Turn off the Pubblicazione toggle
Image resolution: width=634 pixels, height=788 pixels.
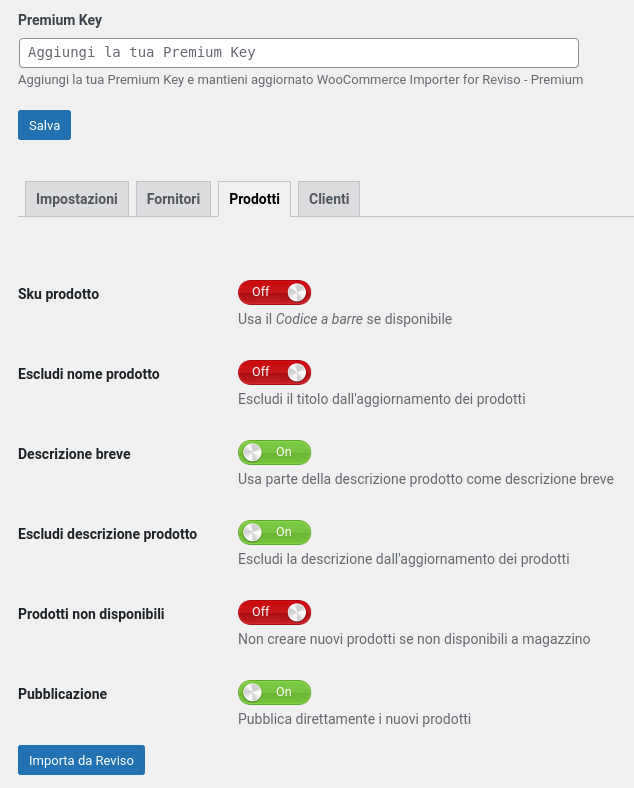[x=274, y=693]
